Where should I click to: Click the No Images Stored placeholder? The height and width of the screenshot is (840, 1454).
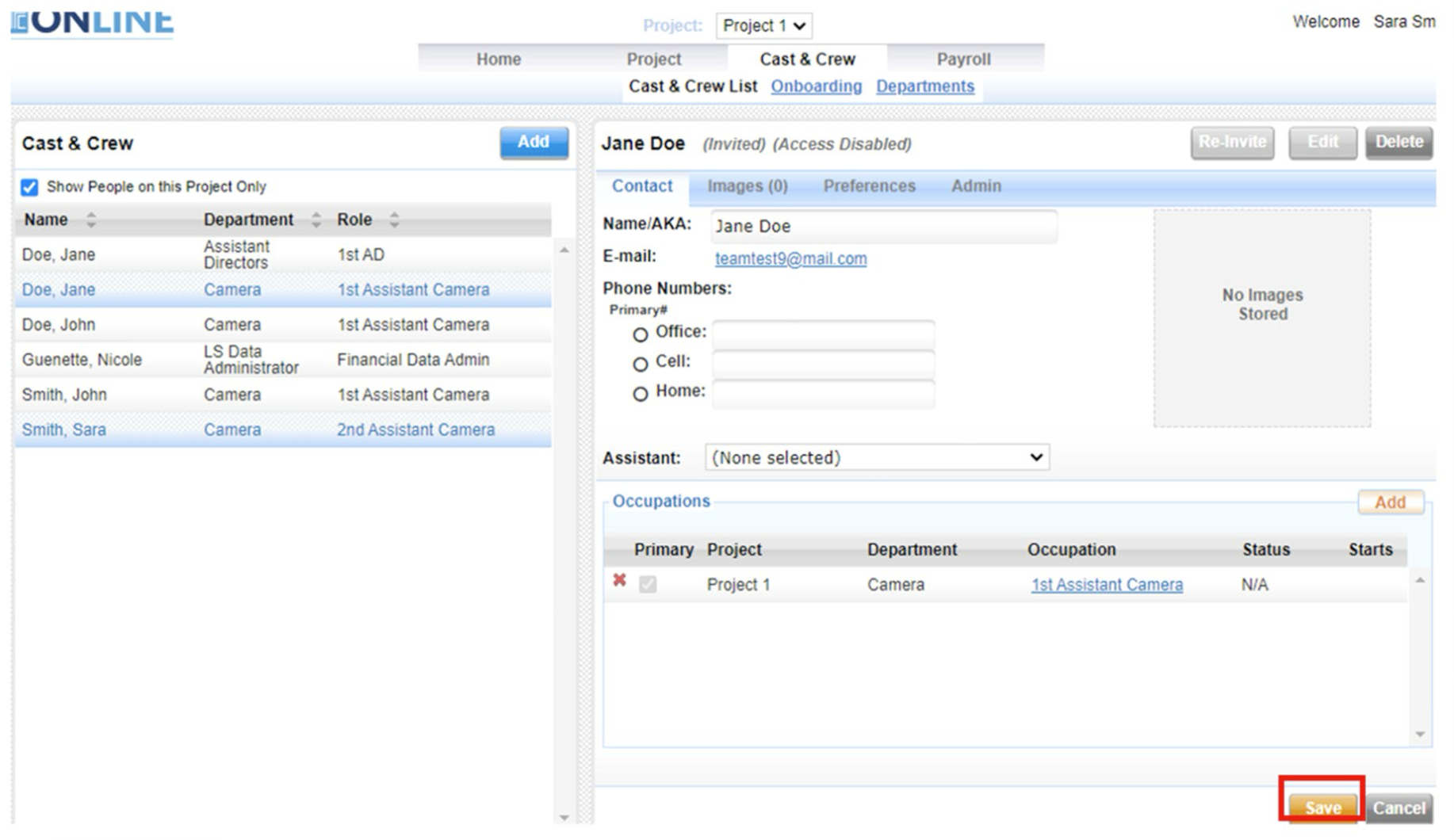coord(1262,318)
